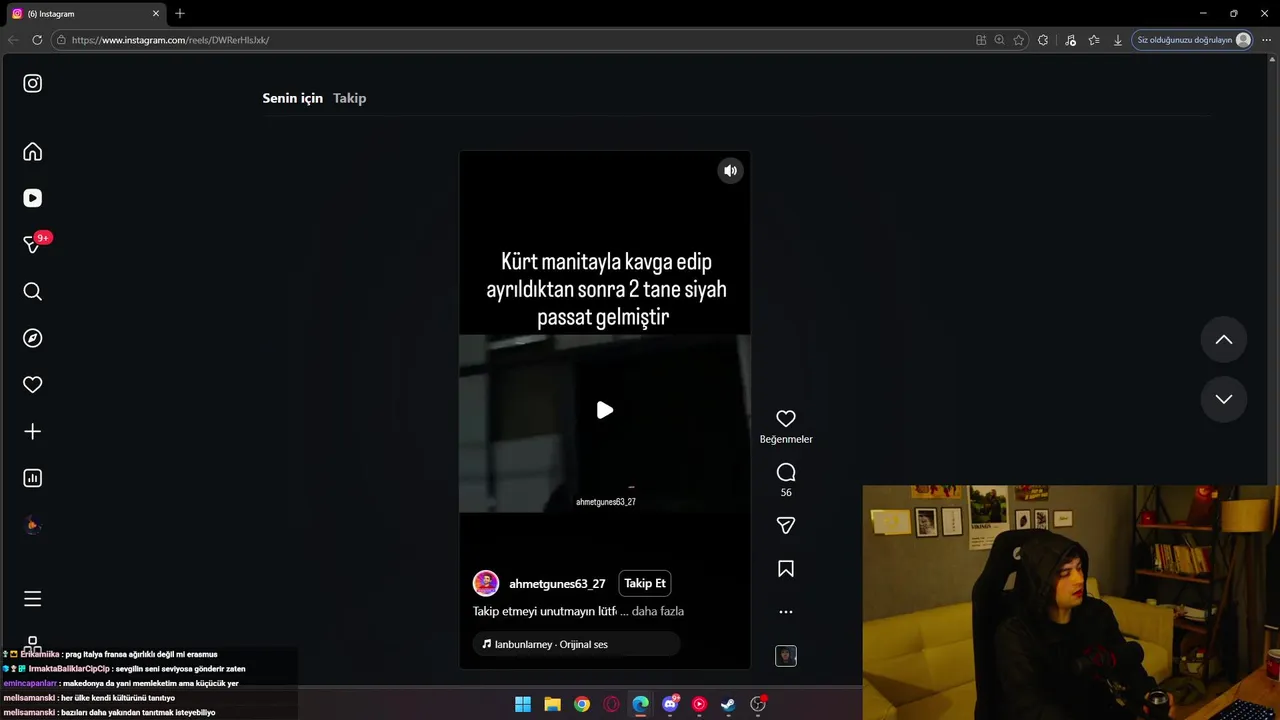1280x720 pixels.
Task: Open ahmetgunes63_27 profile name
Action: [x=557, y=584]
